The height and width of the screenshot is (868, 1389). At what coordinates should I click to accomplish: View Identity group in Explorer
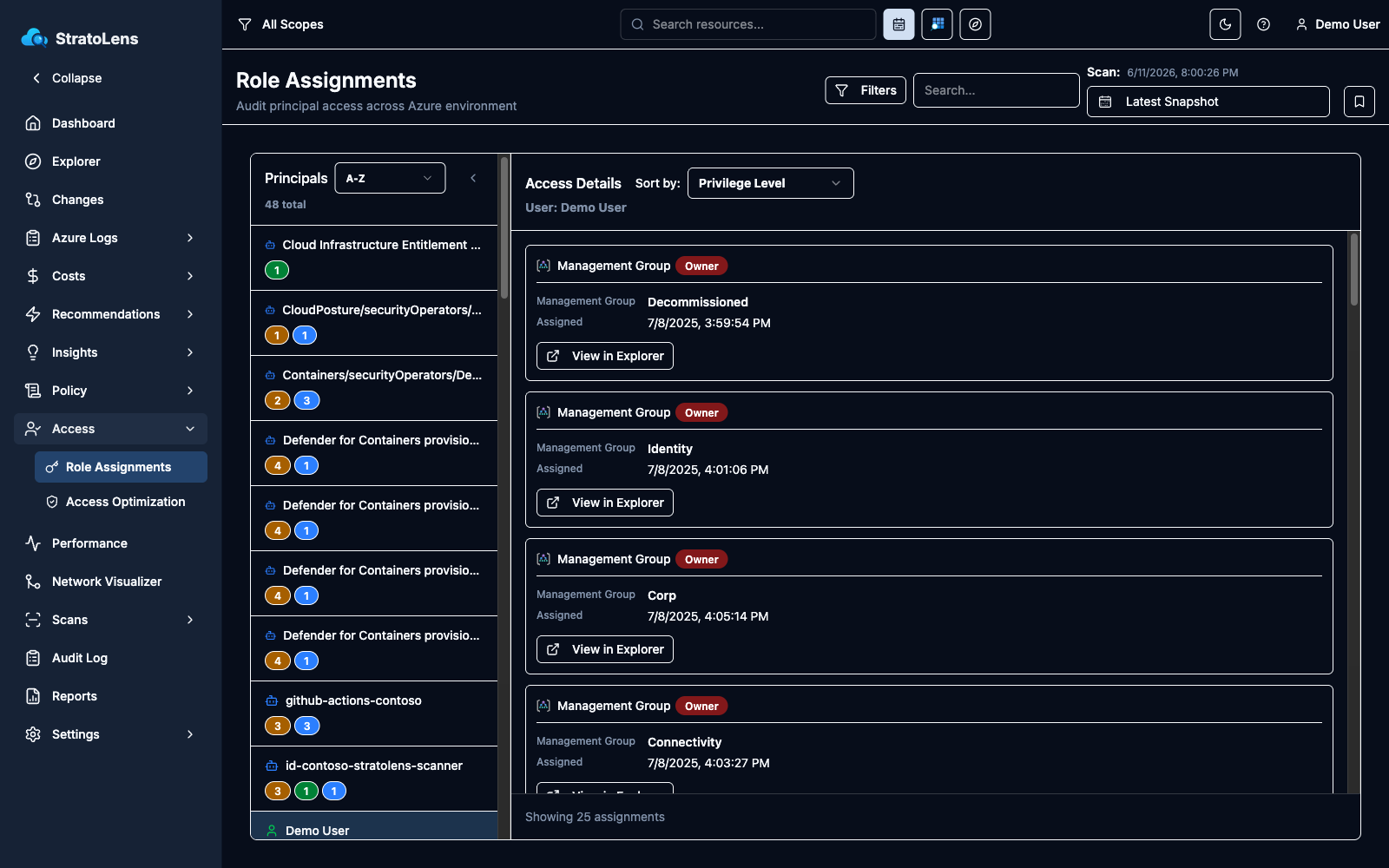click(605, 503)
